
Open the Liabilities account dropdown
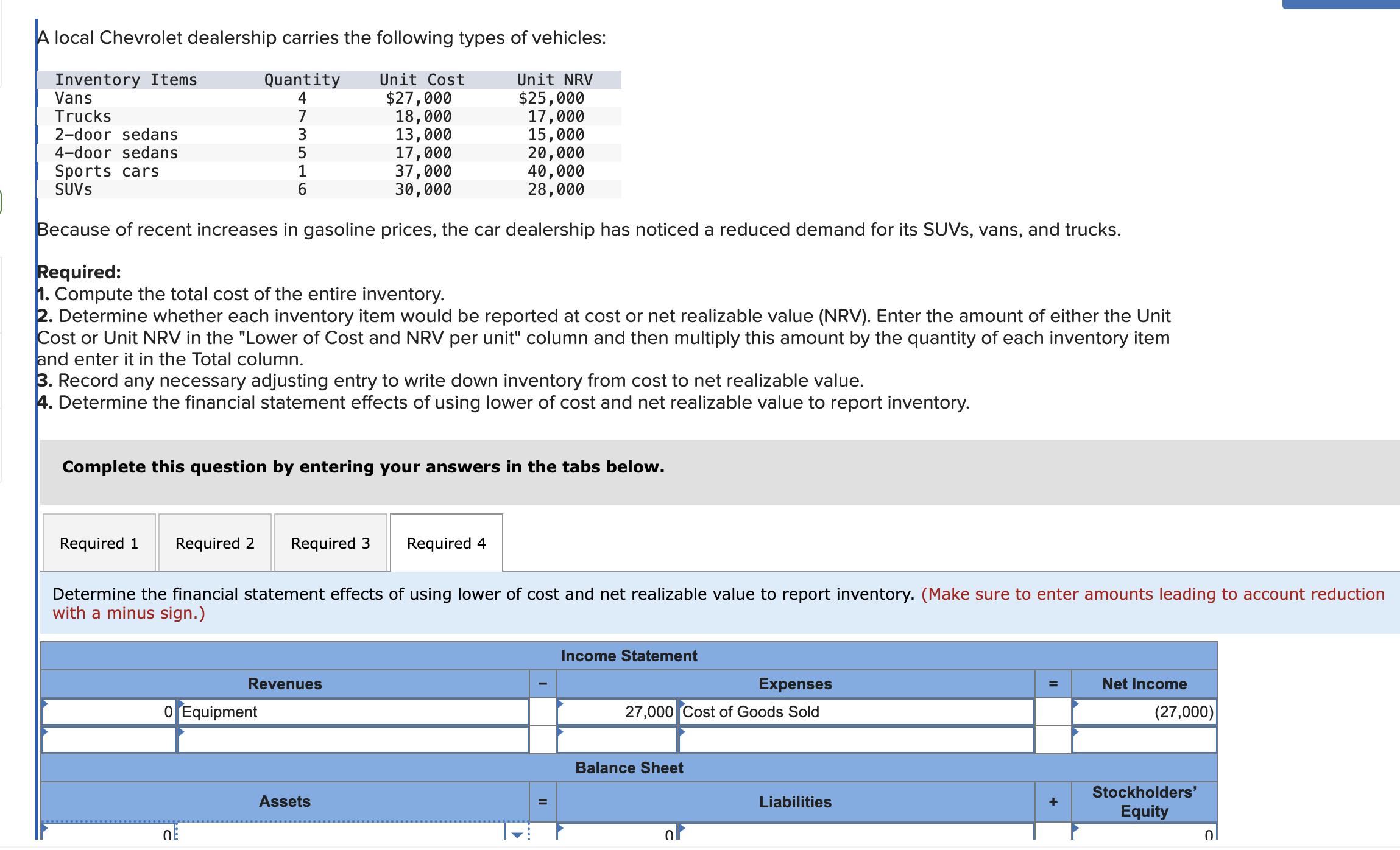pos(856,834)
